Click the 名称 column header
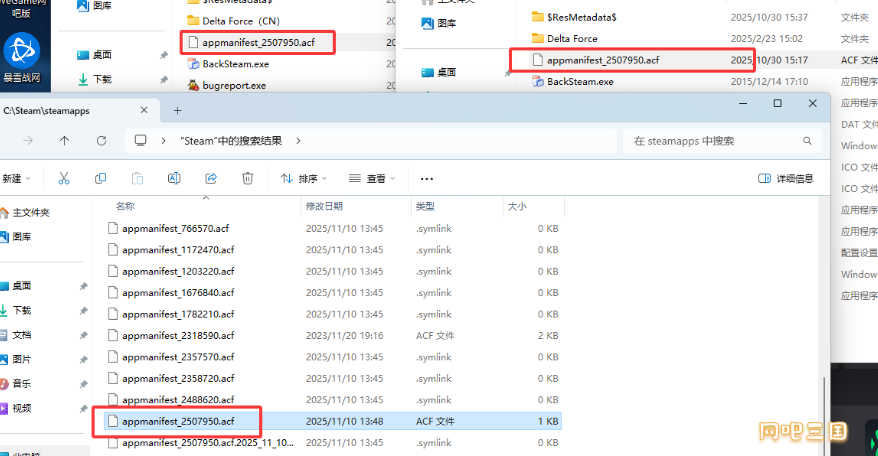 (125, 206)
